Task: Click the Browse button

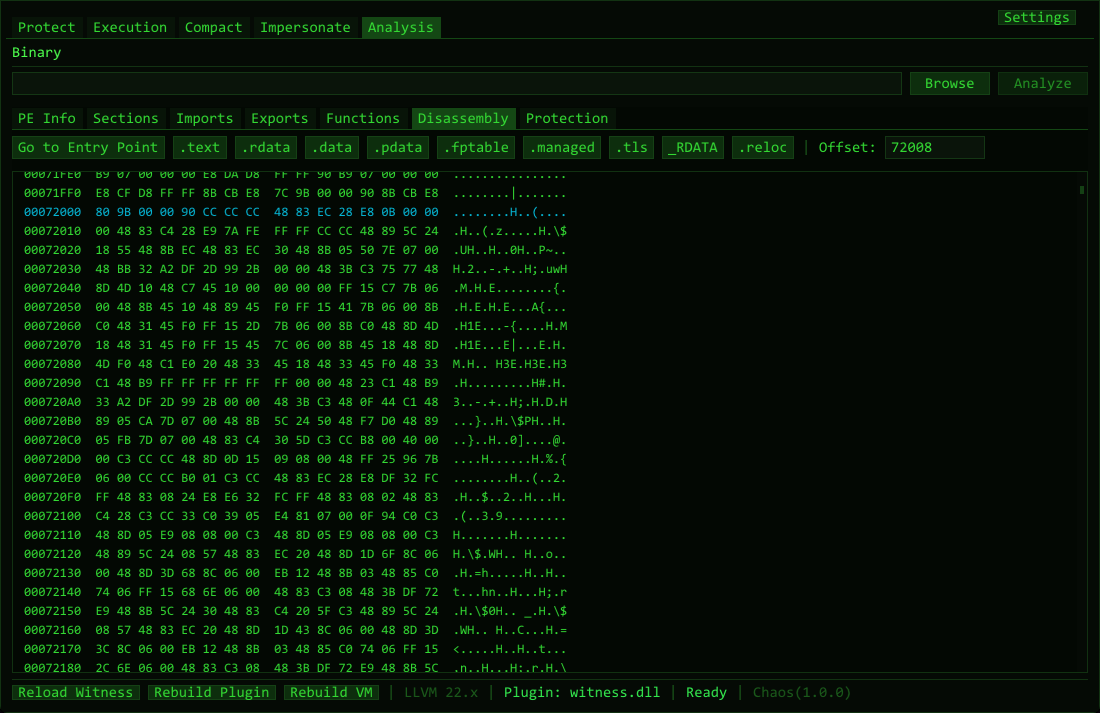Action: tap(949, 84)
